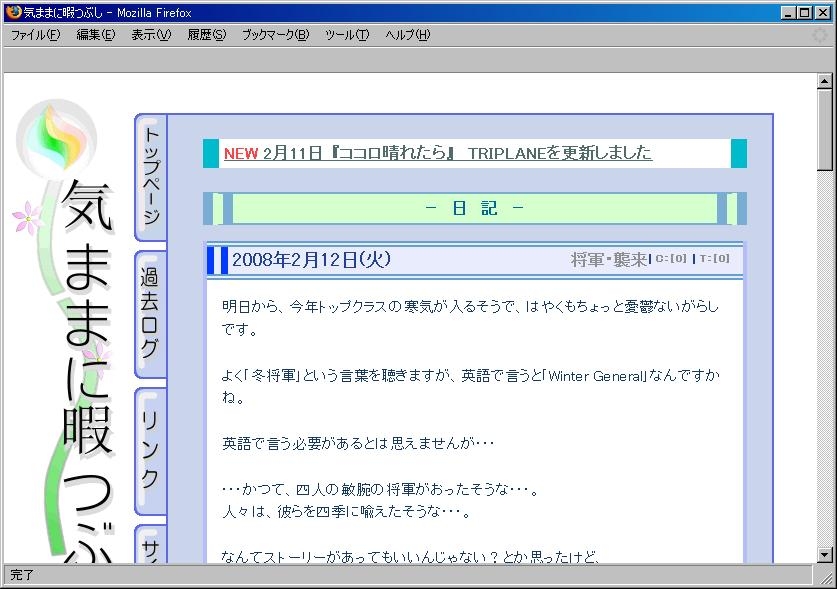Select the トップページ side tab
The height and width of the screenshot is (589, 837).
(x=151, y=176)
